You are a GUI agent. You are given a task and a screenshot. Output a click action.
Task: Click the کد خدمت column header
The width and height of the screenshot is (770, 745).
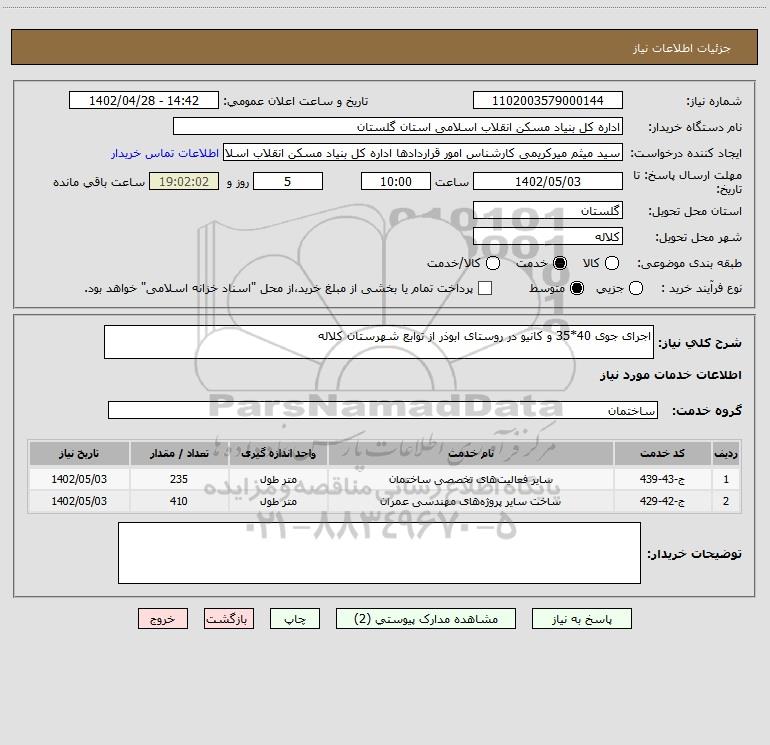pyautogui.click(x=662, y=453)
